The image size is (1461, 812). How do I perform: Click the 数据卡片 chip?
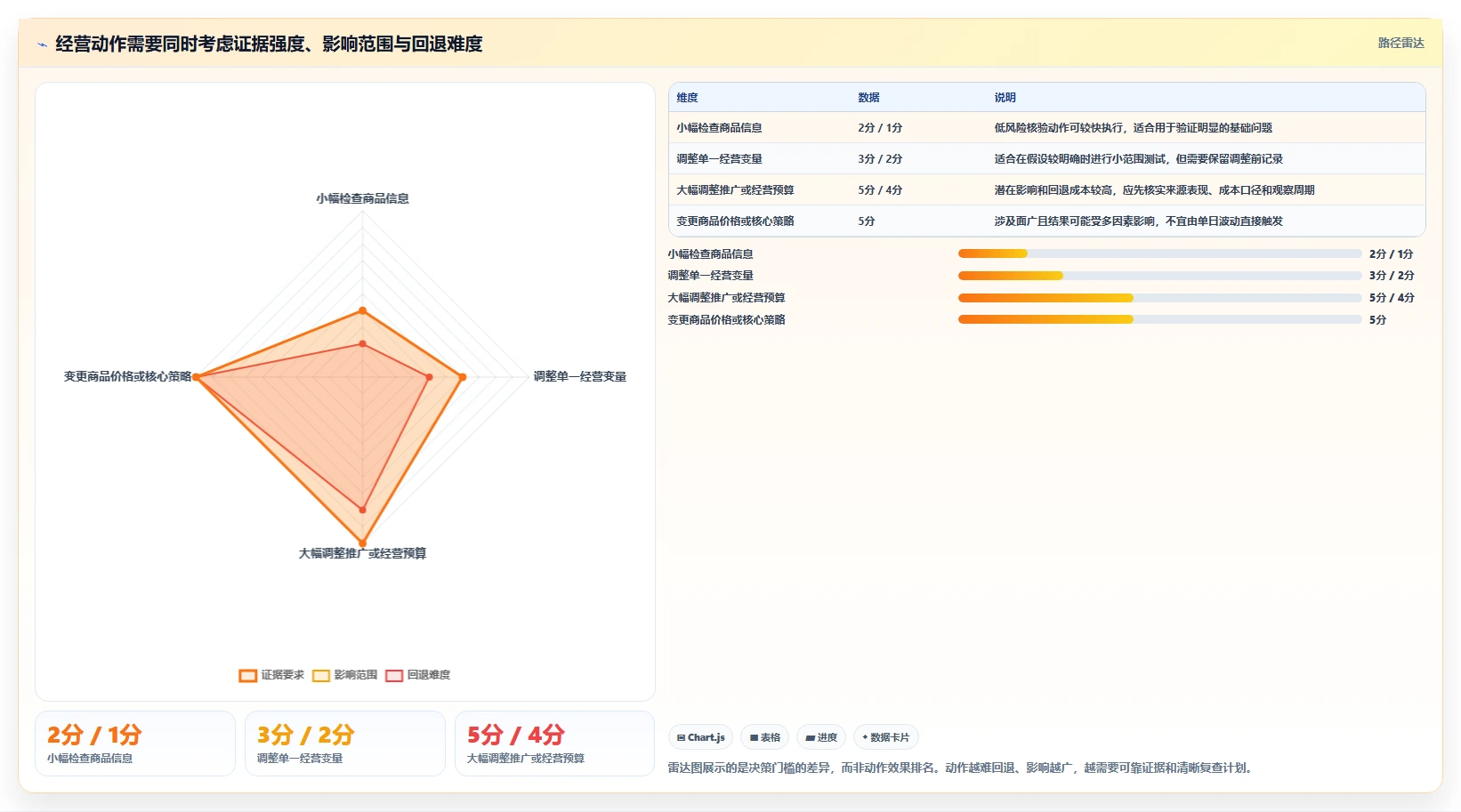tap(886, 737)
